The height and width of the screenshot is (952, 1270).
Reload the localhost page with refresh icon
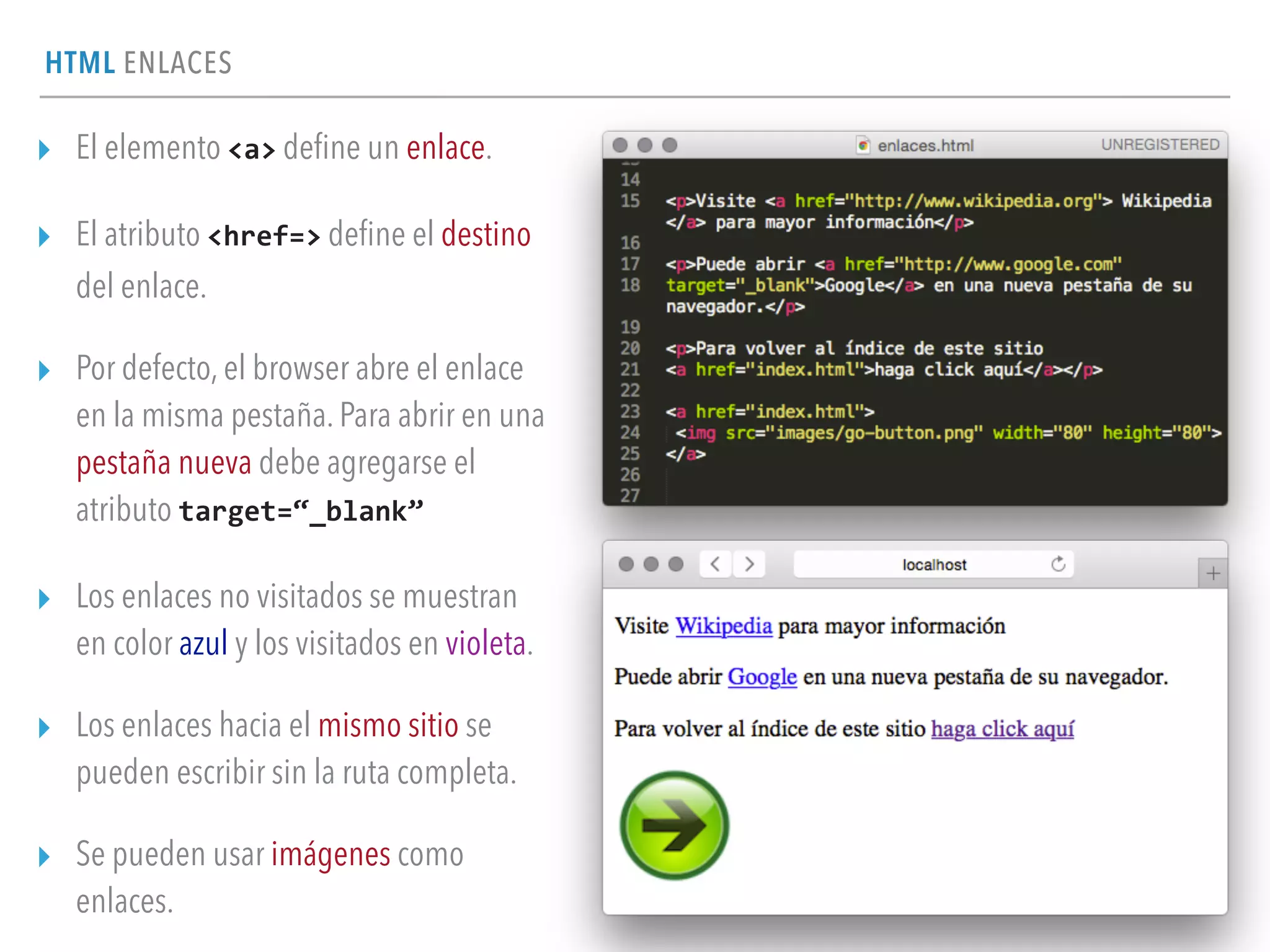[x=1058, y=563]
